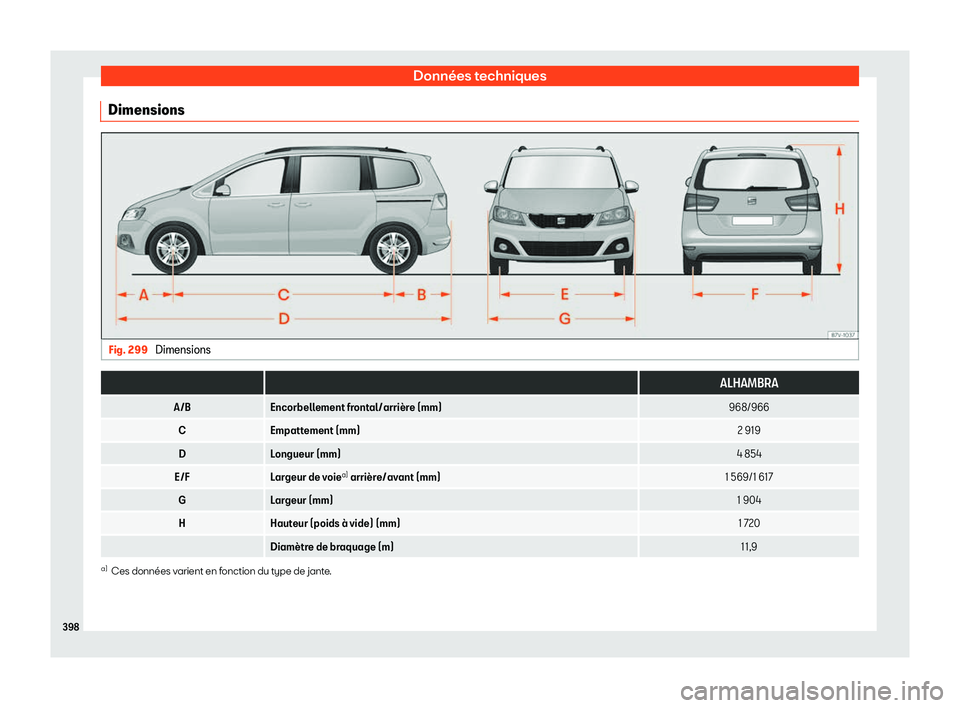
Task: Click dimension label D in the diagram
Action: (284, 319)
